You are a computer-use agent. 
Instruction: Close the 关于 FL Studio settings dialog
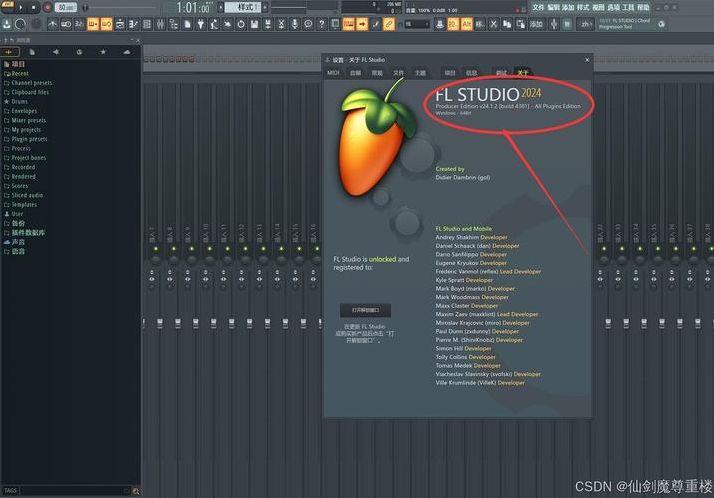pyautogui.click(x=586, y=60)
